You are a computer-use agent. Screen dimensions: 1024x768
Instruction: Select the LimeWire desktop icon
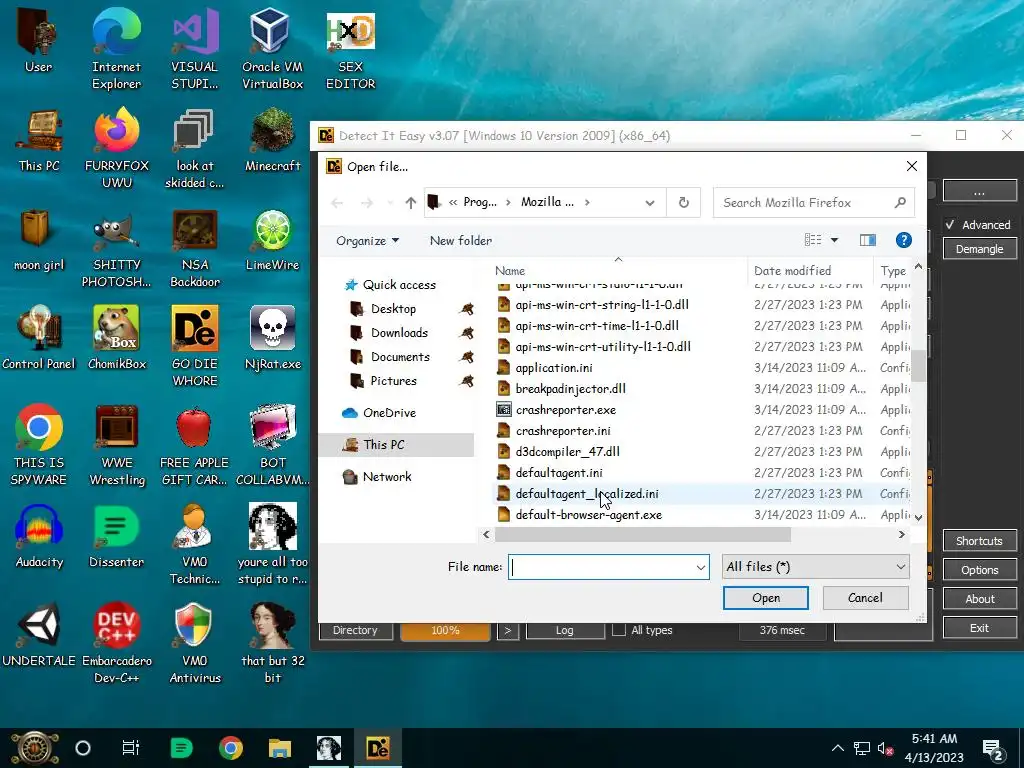[x=272, y=240]
